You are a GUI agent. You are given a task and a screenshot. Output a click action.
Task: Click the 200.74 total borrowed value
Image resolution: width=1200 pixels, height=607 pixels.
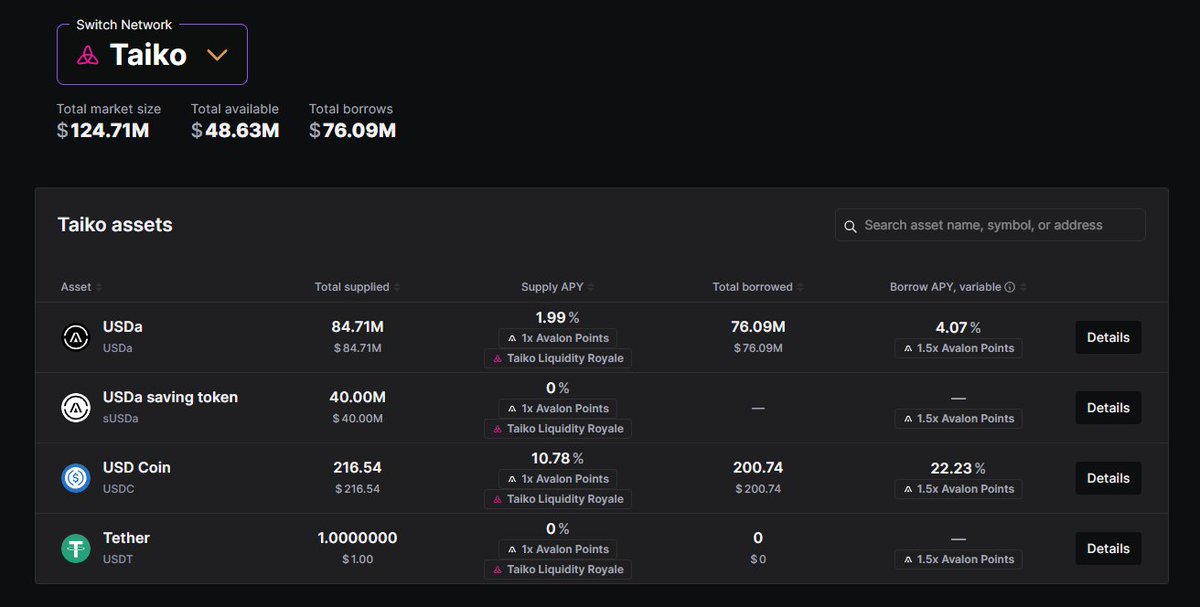tap(757, 467)
